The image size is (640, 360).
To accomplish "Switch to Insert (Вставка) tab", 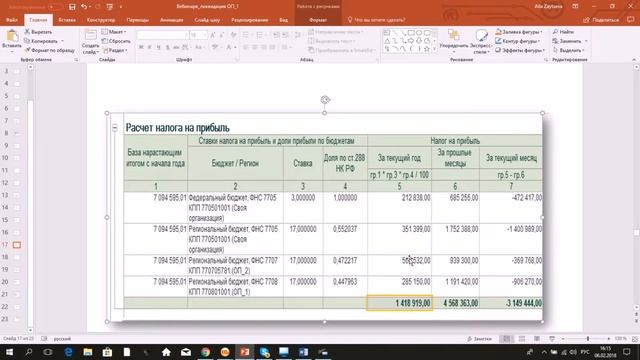I will click(x=67, y=20).
